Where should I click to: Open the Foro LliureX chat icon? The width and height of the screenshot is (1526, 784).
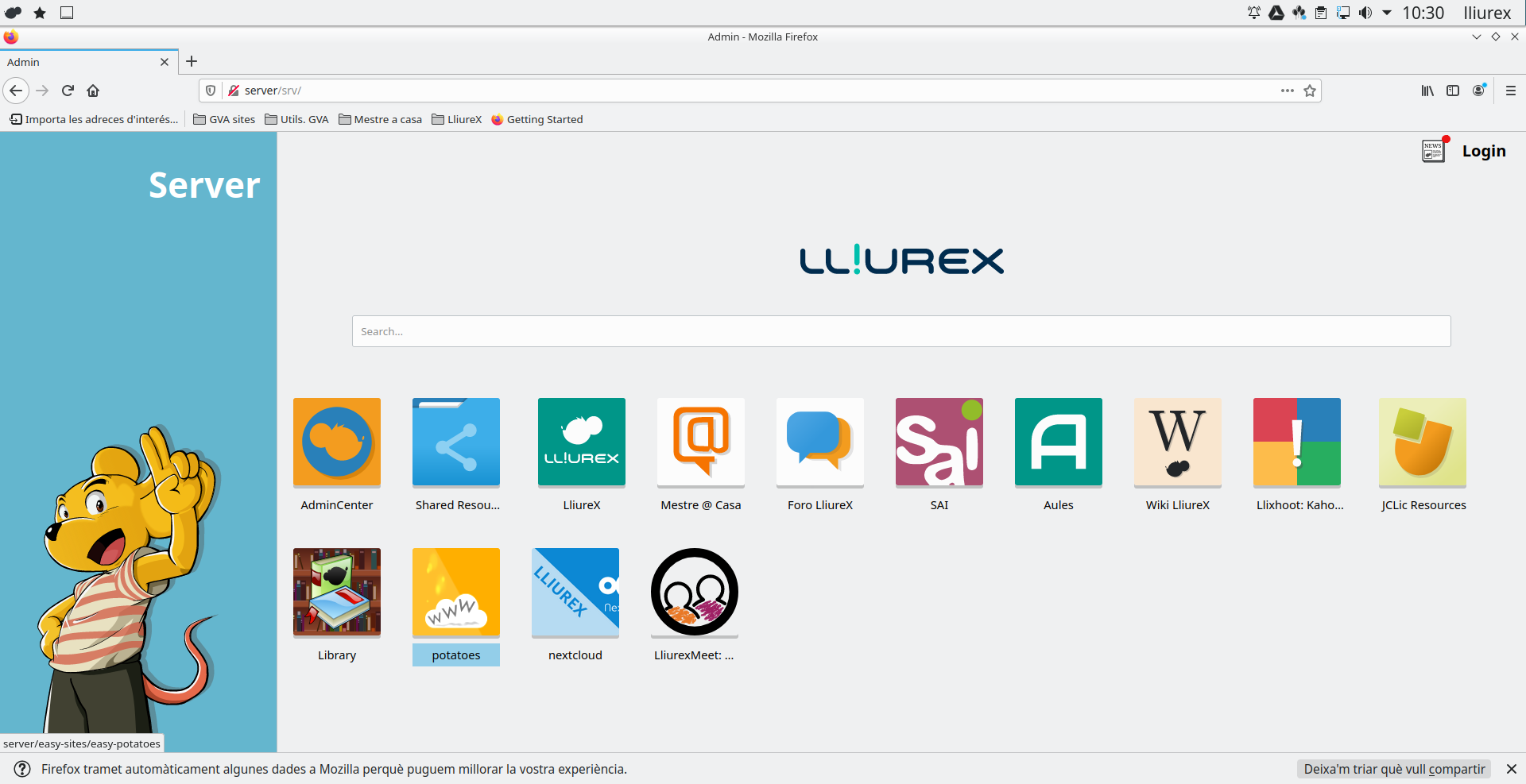[x=819, y=442]
